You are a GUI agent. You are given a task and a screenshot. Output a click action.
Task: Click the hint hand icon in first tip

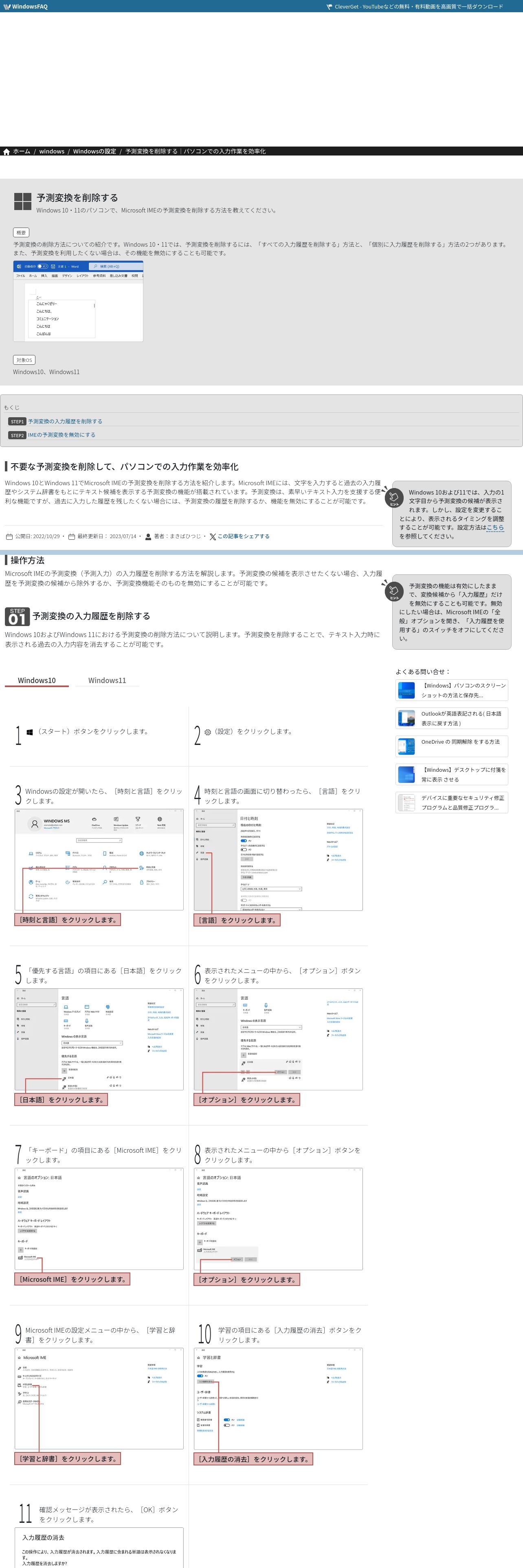[394, 497]
